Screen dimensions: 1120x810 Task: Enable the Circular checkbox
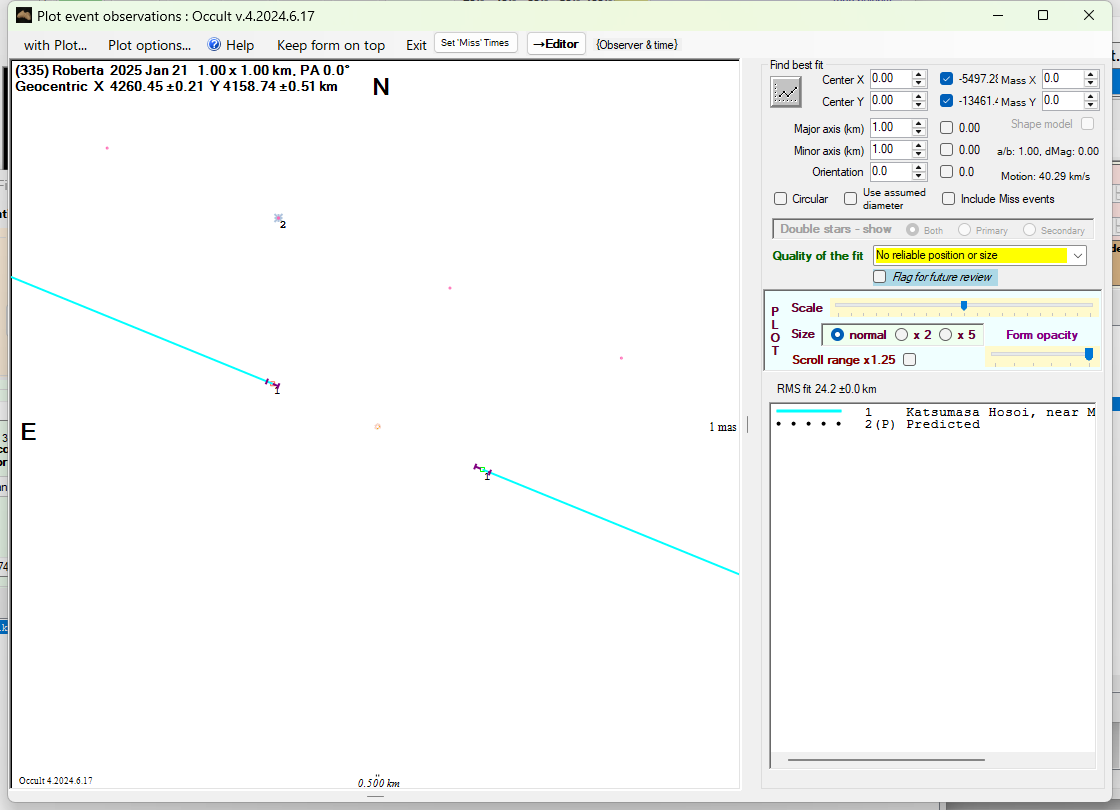[x=782, y=199]
